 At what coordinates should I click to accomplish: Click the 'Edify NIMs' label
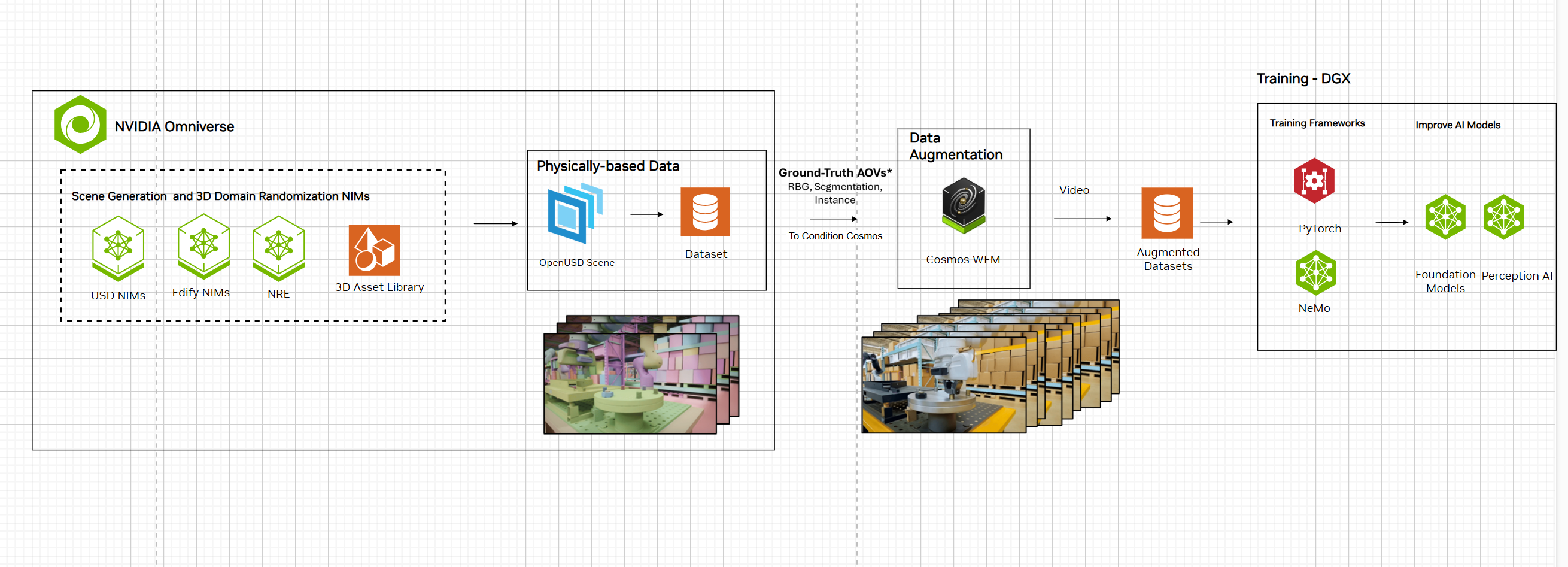(x=201, y=292)
